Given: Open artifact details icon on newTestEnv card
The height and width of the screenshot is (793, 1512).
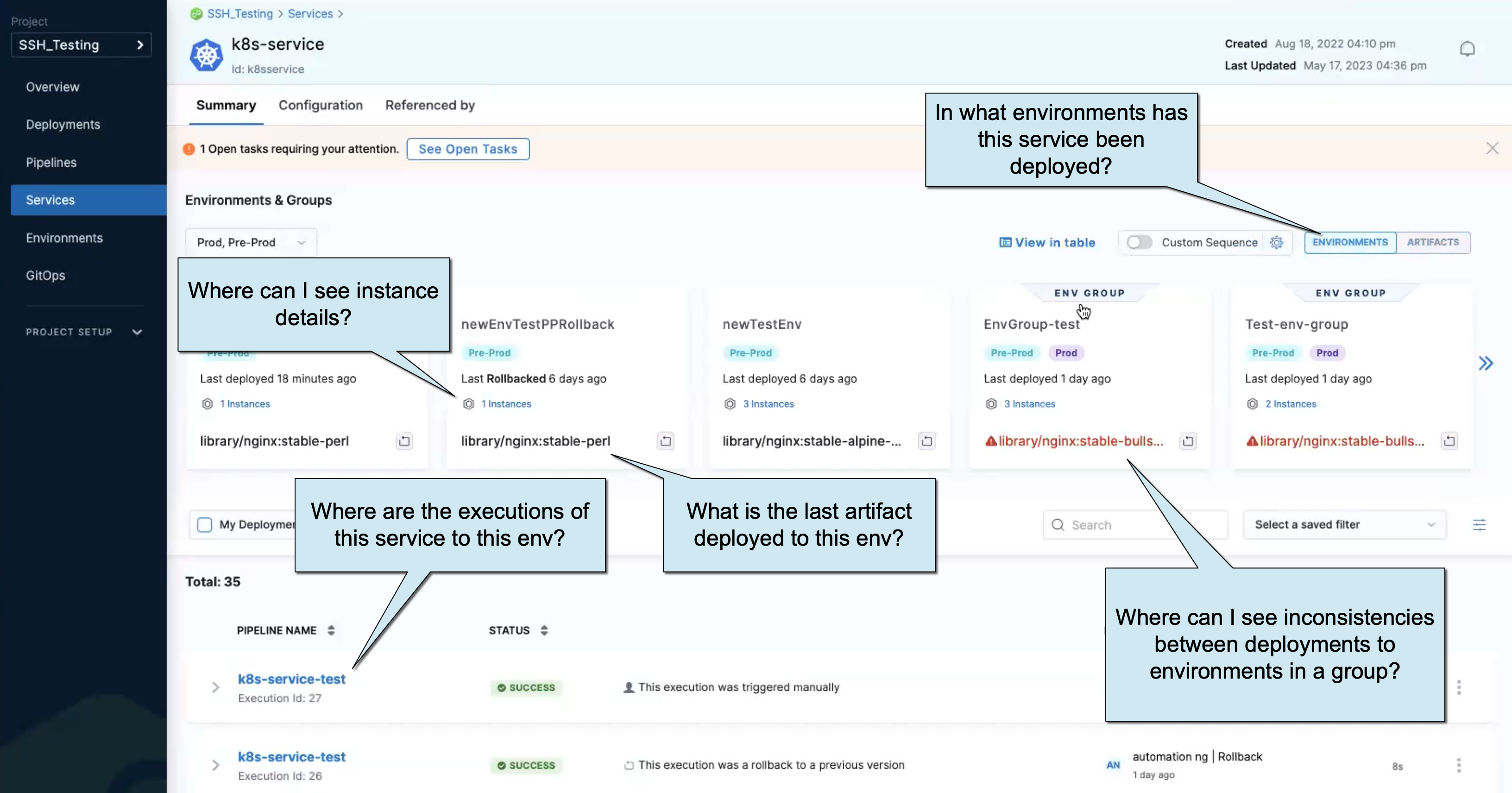Looking at the screenshot, I should coord(926,441).
